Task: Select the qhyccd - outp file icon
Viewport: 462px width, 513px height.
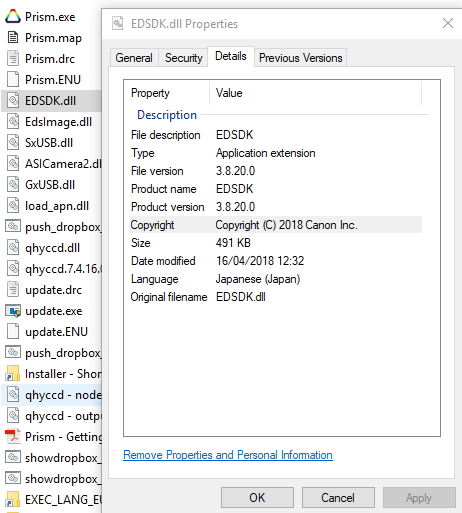Action: point(13,416)
